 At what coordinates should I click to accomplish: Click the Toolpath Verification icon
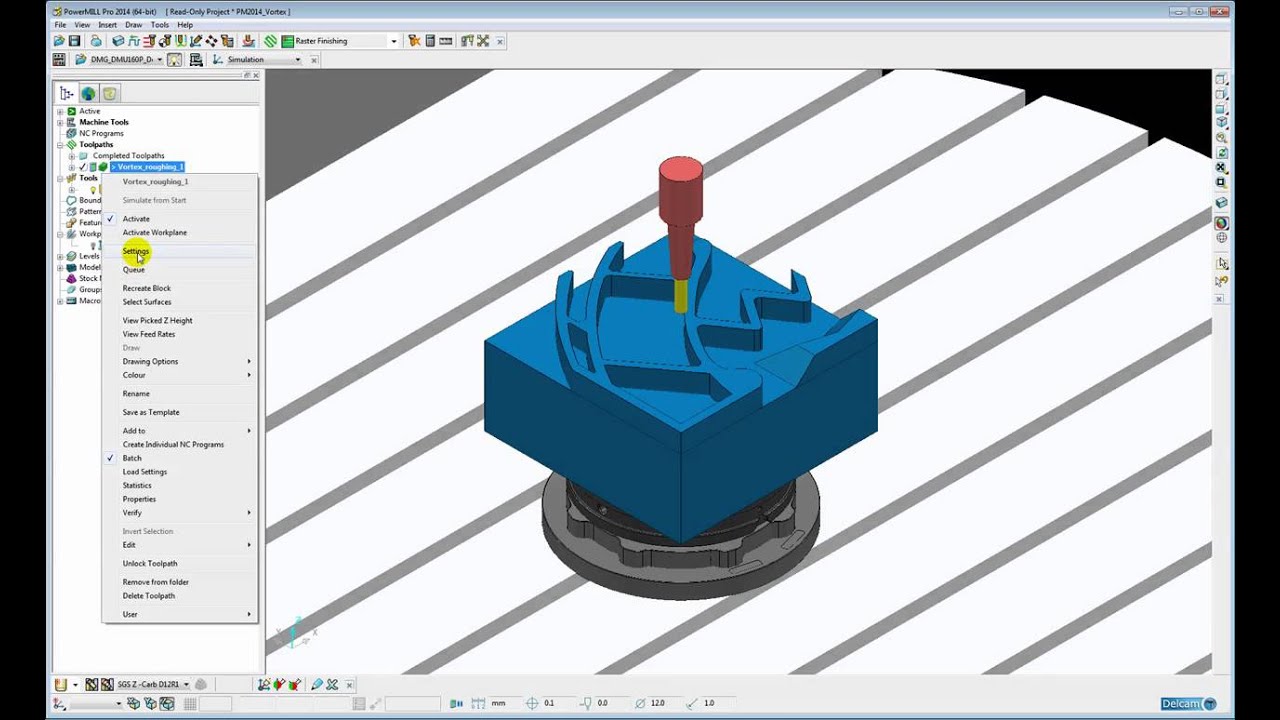click(248, 41)
